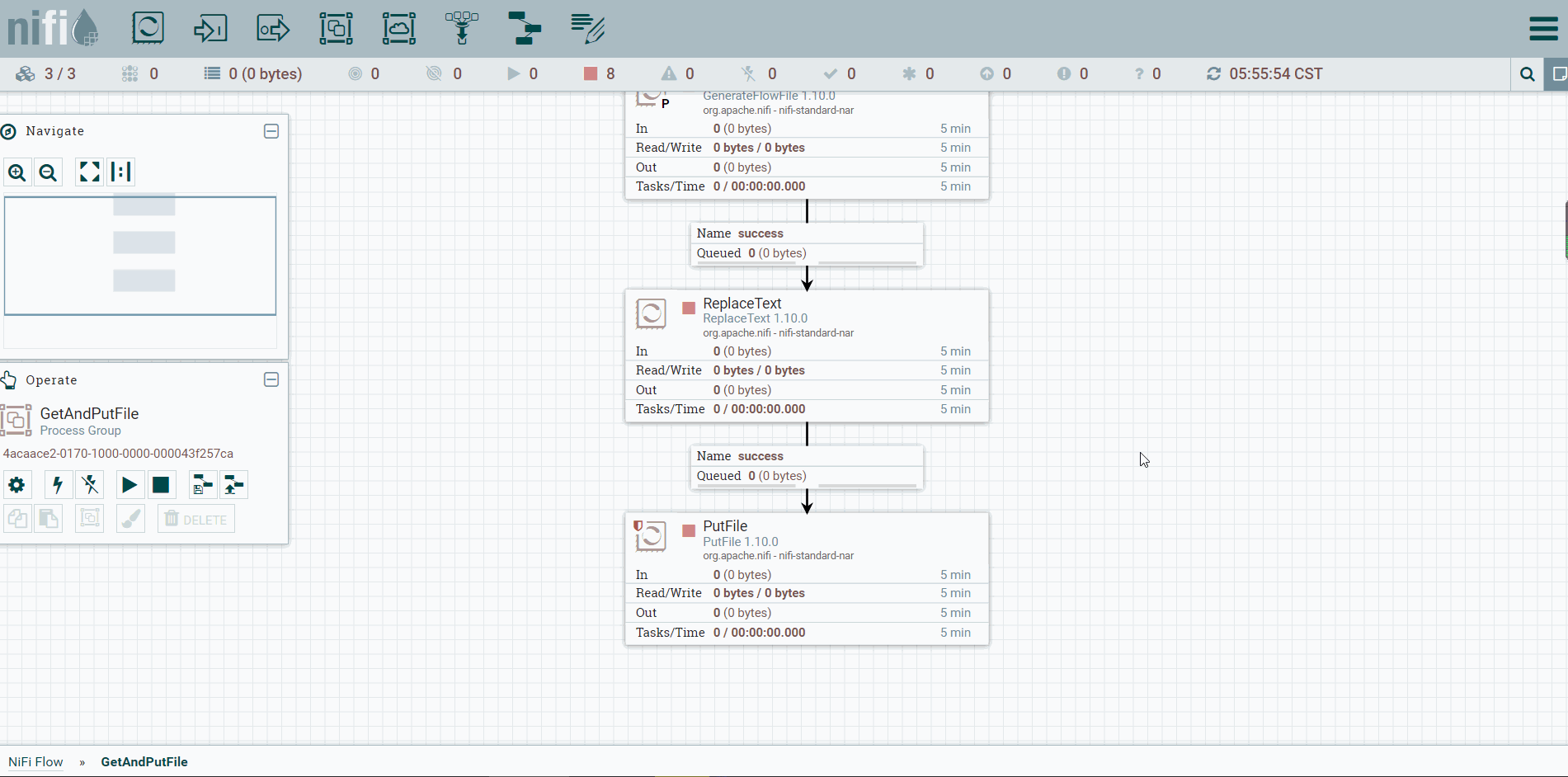The image size is (1568, 777).
Task: Stop the process group with stop button
Action: tap(161, 485)
